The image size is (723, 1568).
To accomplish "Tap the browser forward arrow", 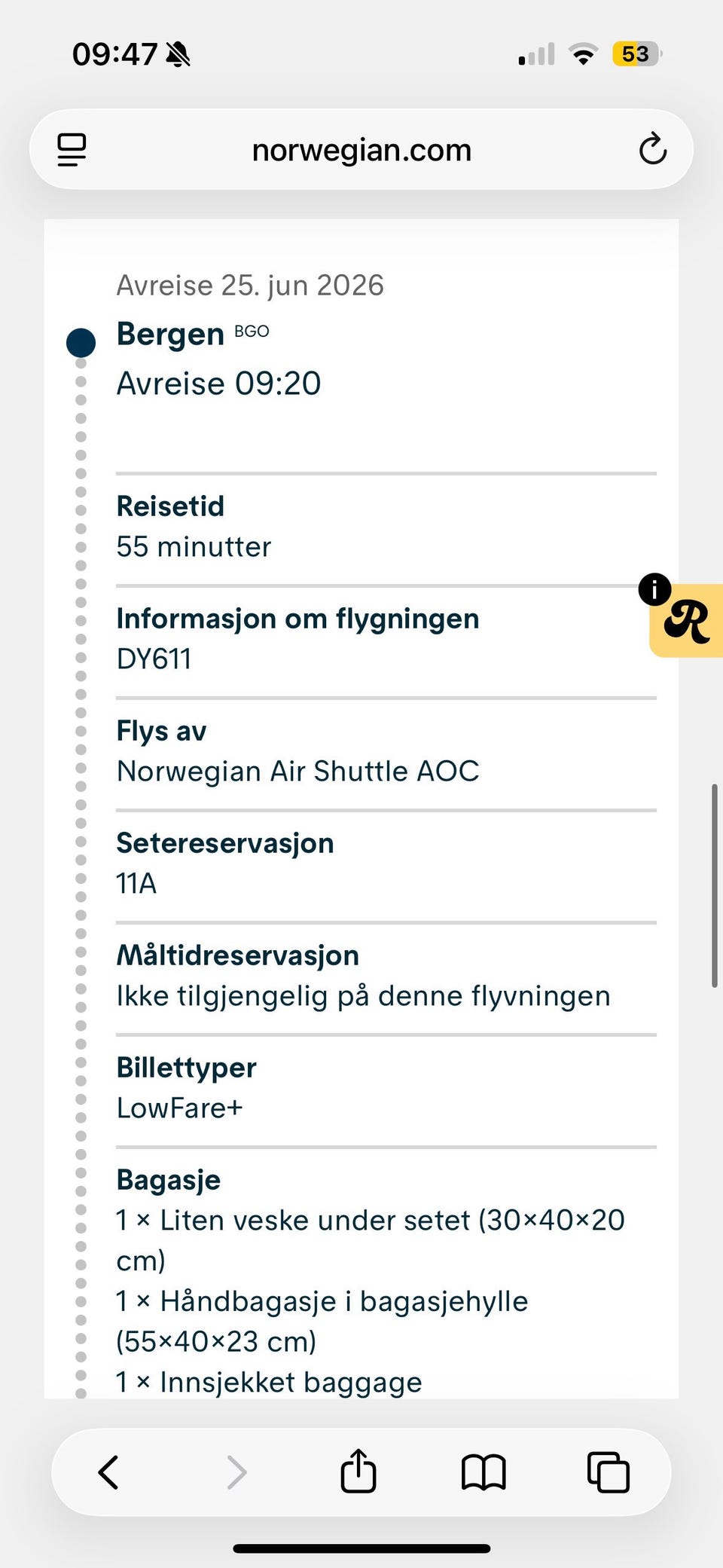I will click(236, 1472).
